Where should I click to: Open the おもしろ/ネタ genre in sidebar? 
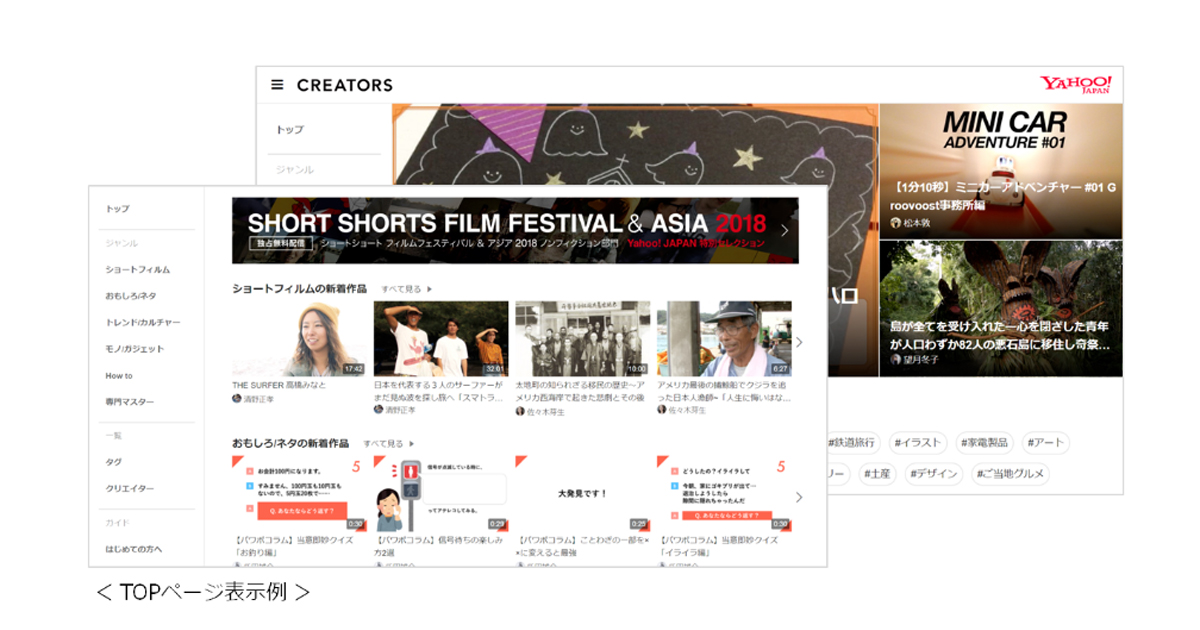[x=131, y=296]
